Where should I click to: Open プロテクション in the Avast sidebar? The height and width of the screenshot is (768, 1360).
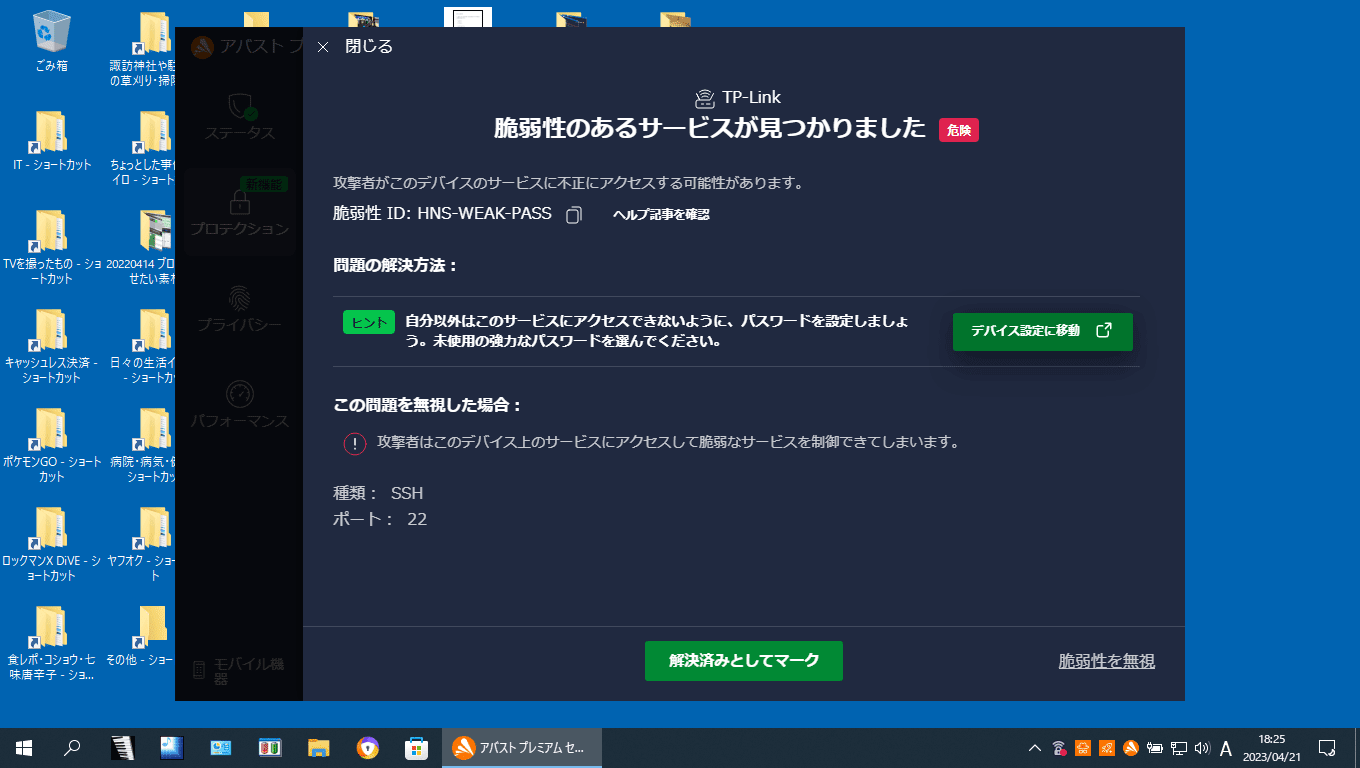click(239, 211)
